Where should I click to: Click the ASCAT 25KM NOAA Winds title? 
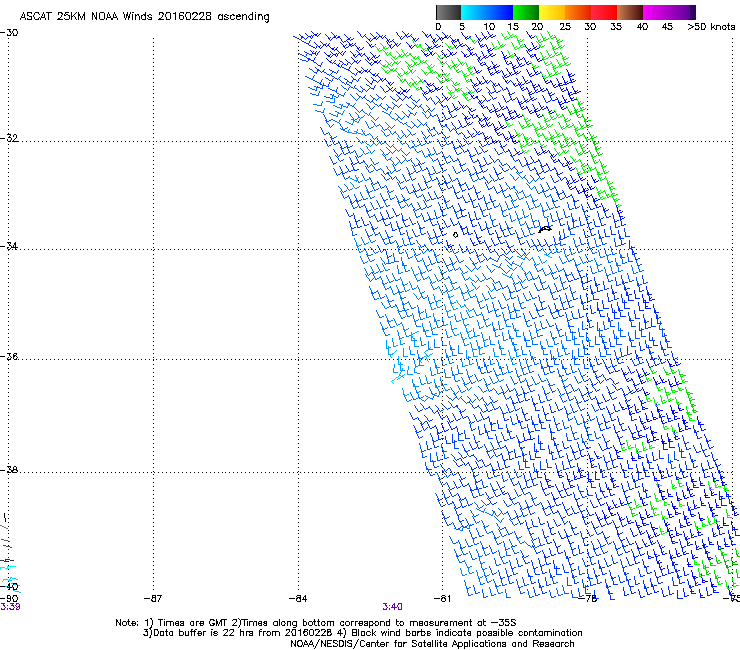tap(144, 17)
